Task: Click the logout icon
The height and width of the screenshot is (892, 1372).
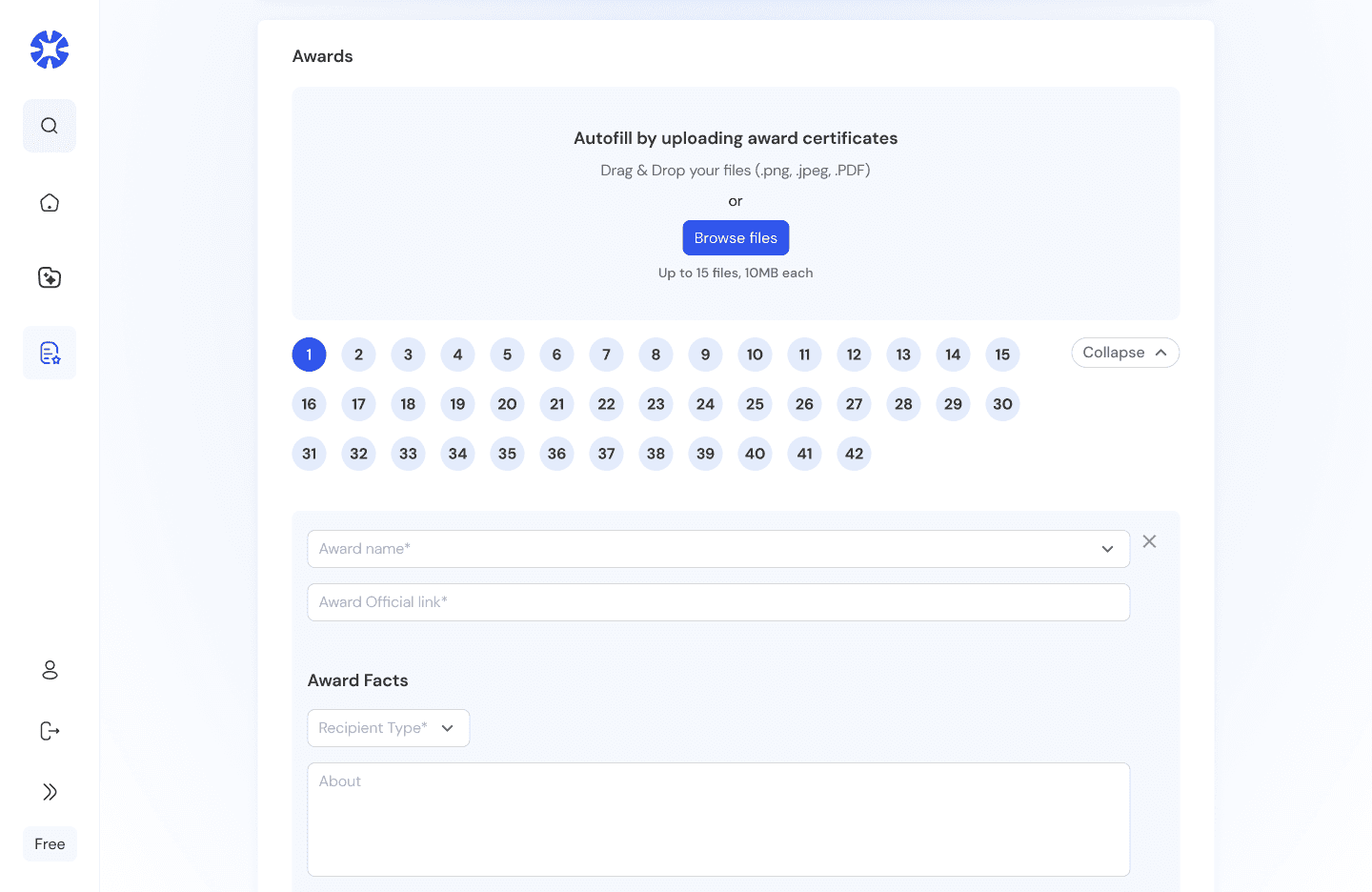Action: tap(50, 731)
